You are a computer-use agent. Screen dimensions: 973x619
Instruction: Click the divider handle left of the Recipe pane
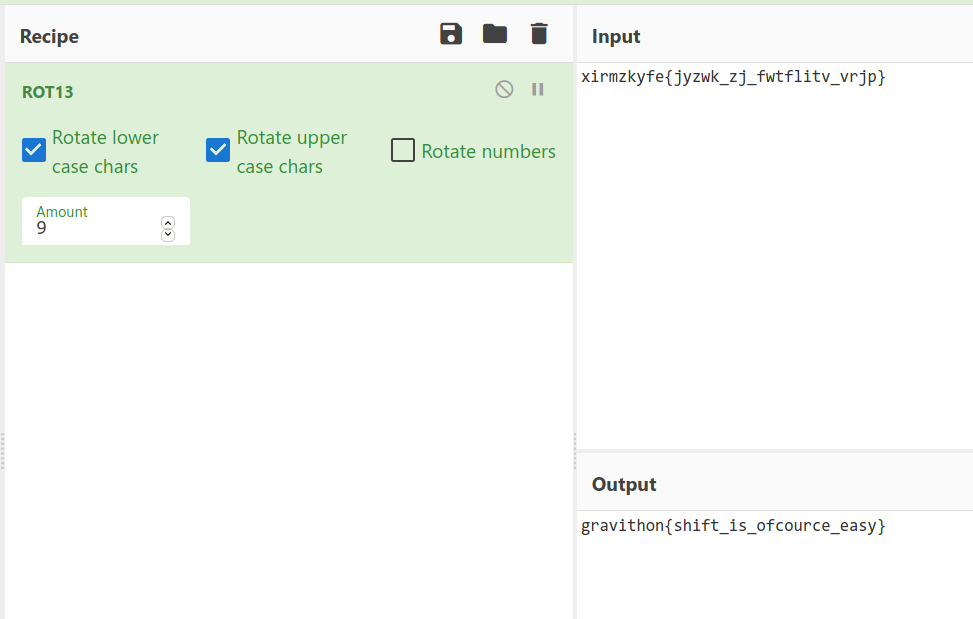[2, 451]
